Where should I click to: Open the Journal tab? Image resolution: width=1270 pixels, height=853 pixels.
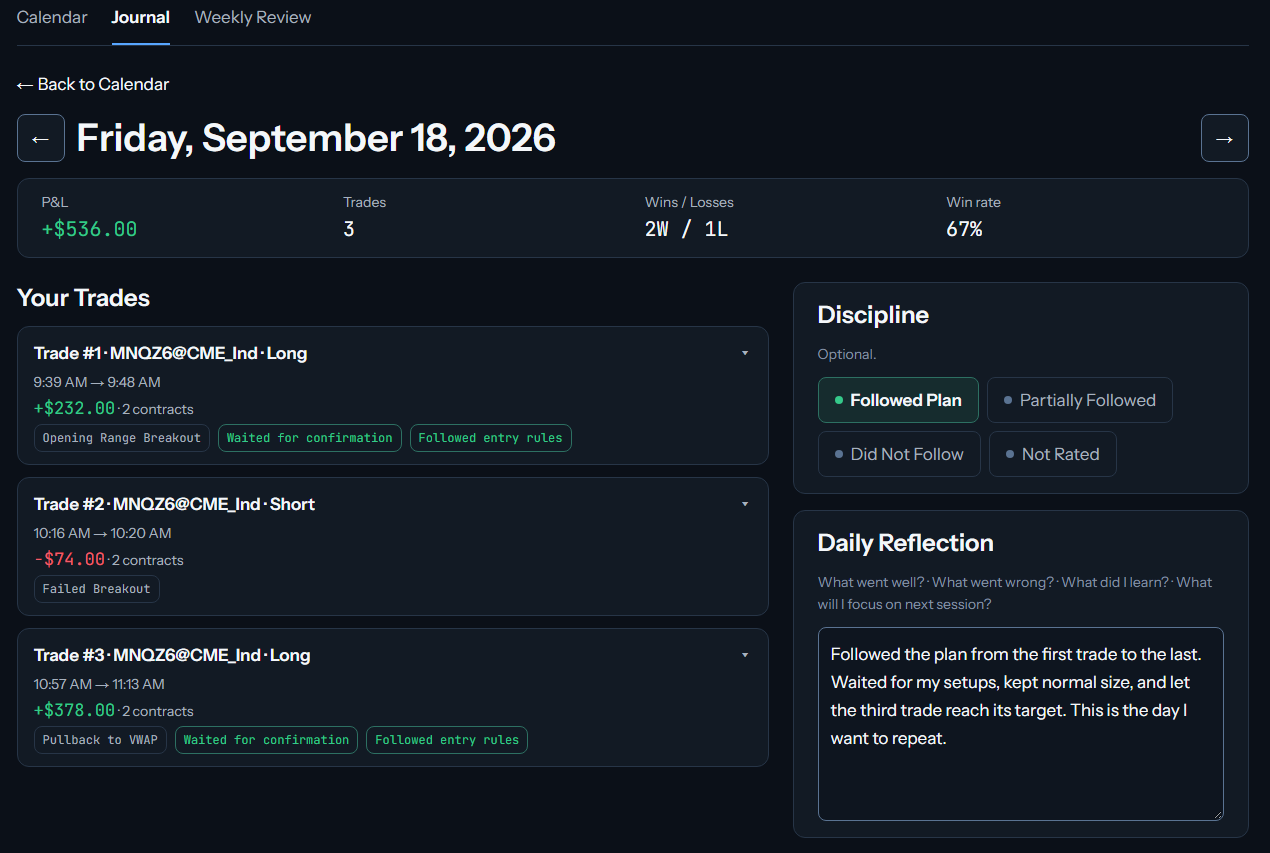141,17
